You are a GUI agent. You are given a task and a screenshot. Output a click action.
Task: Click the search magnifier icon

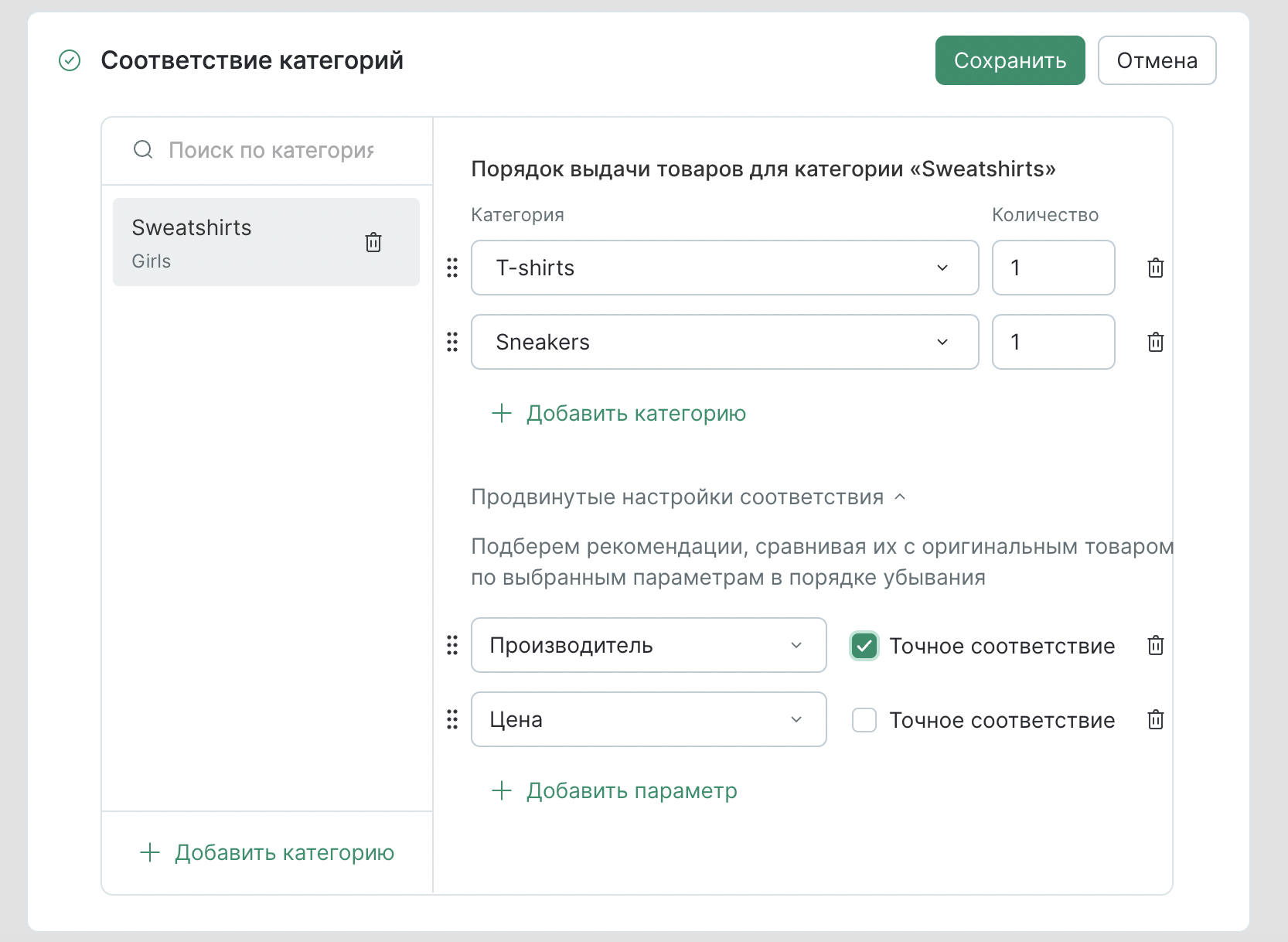143,149
